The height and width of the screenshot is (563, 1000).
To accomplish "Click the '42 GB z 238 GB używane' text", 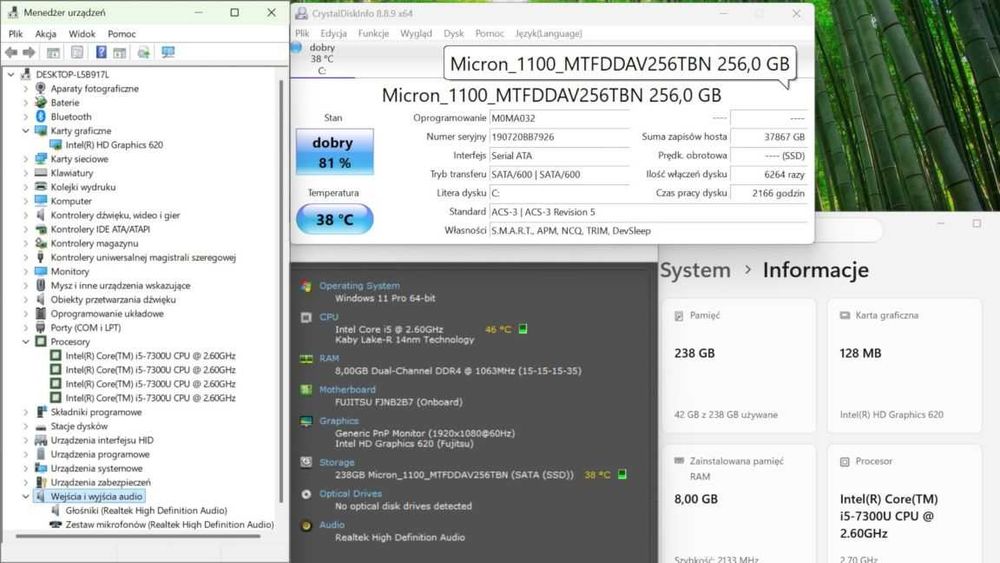I will (x=726, y=414).
